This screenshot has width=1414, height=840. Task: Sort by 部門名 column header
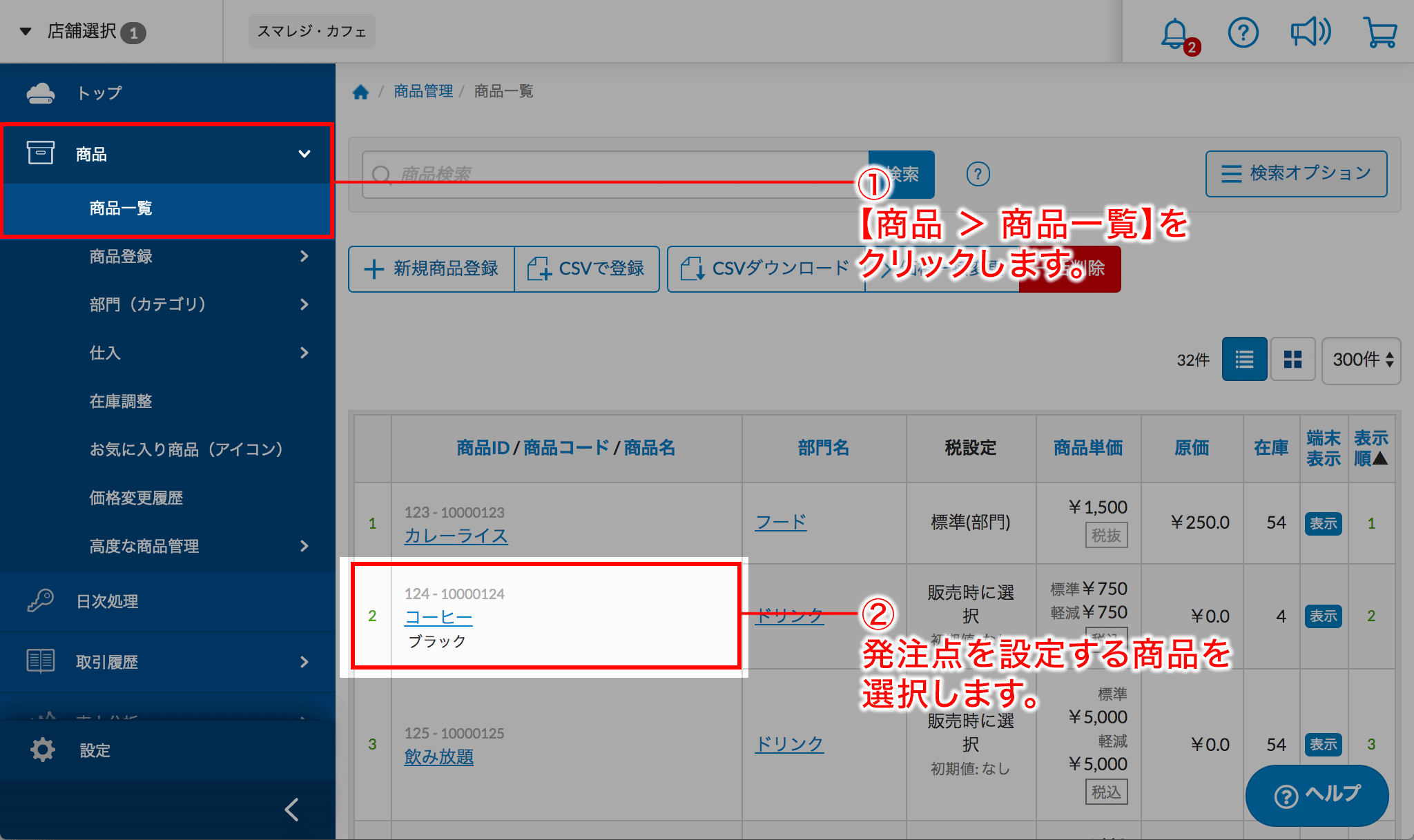coord(824,448)
